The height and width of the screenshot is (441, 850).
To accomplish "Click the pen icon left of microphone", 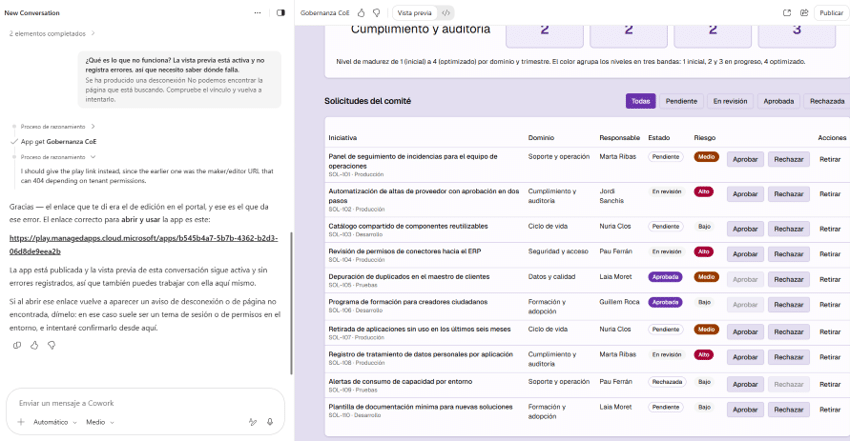I will click(253, 422).
